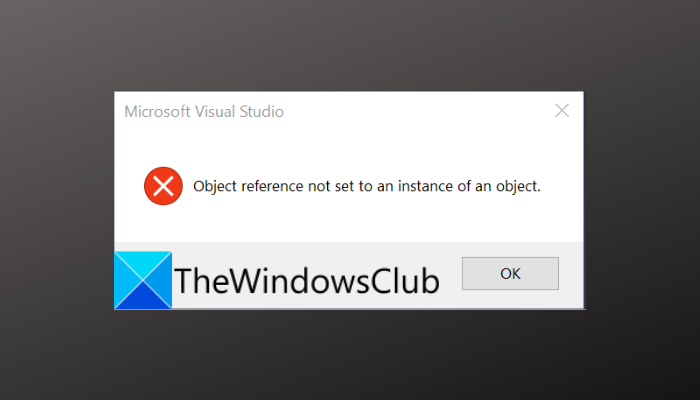Click the empty title bar area of dialog
Viewport: 700px width, 400px height.
(420, 111)
